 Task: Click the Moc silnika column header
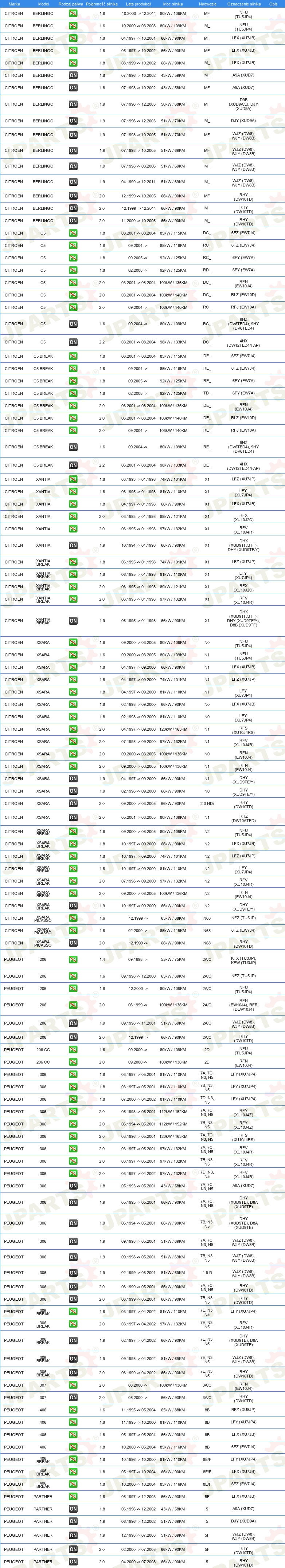(x=173, y=4)
